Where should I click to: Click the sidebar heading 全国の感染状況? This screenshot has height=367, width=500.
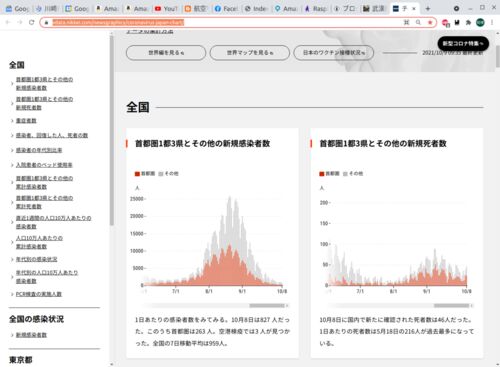point(36,319)
